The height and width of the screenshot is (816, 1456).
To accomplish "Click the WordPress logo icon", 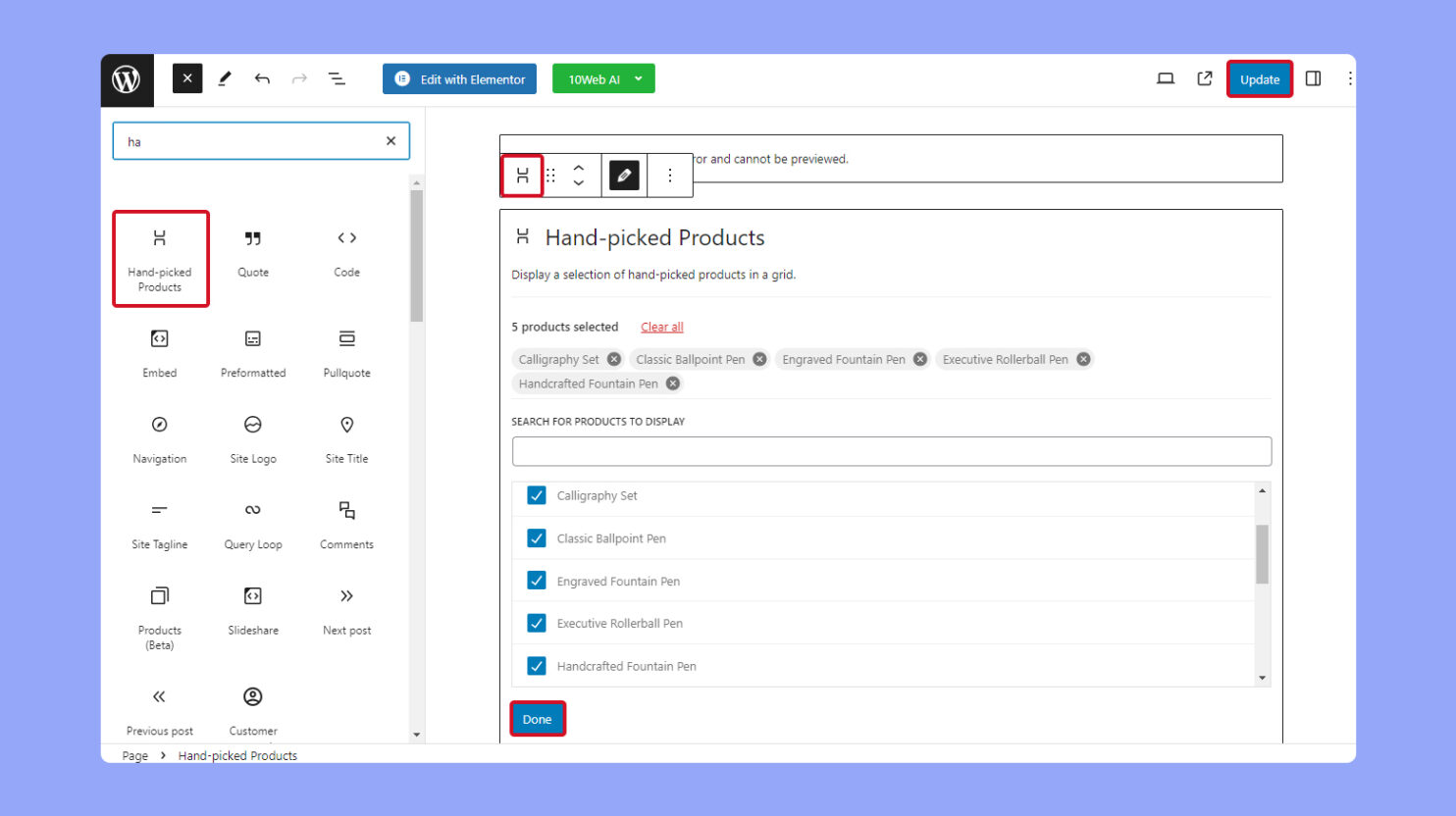I will (x=128, y=78).
